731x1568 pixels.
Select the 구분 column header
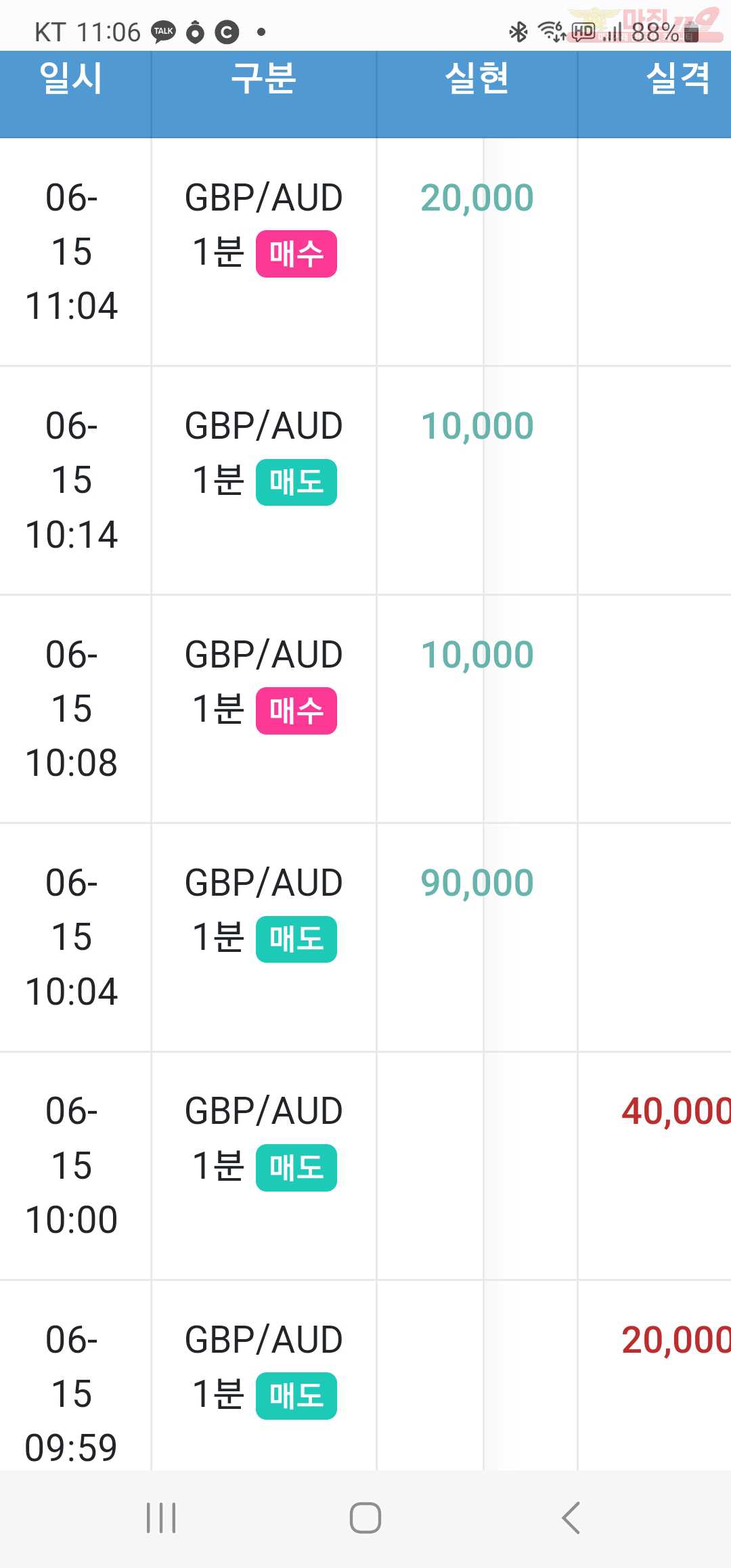[x=264, y=78]
